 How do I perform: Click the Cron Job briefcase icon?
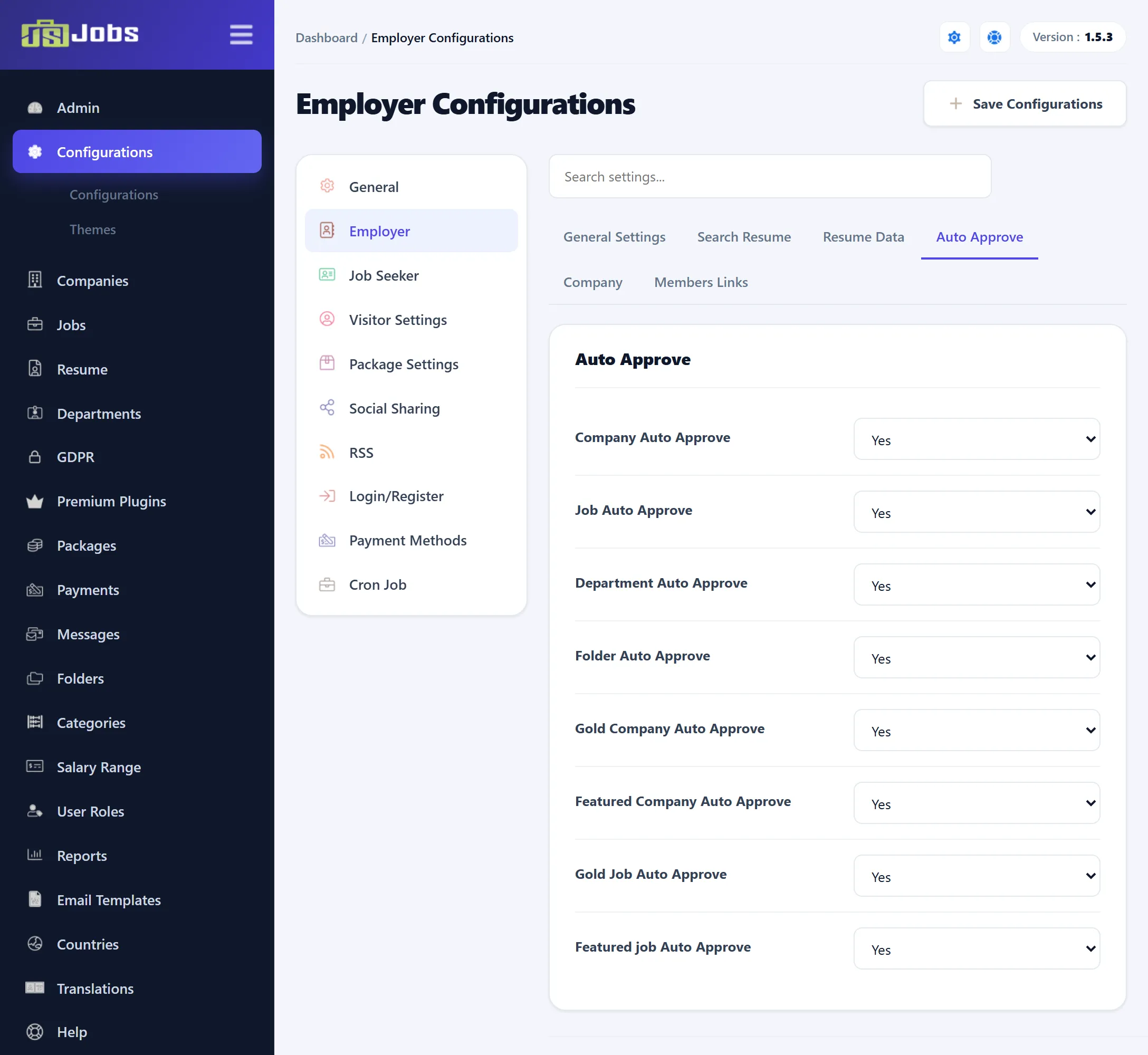point(327,584)
